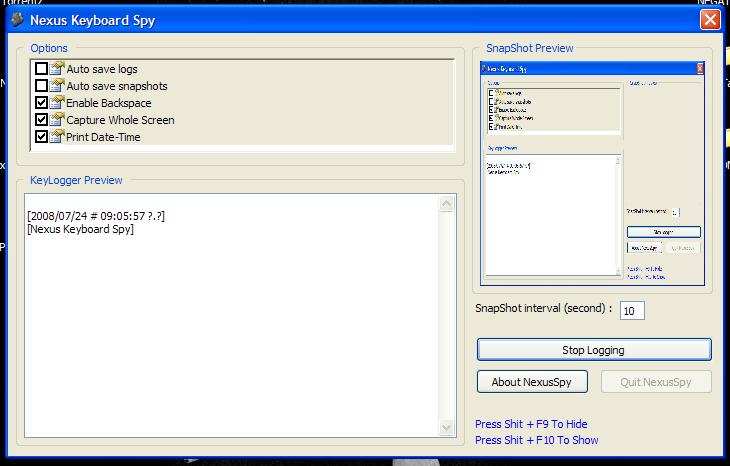Click the Quit NexusSpy button
730x466 pixels.
pyautogui.click(x=656, y=382)
